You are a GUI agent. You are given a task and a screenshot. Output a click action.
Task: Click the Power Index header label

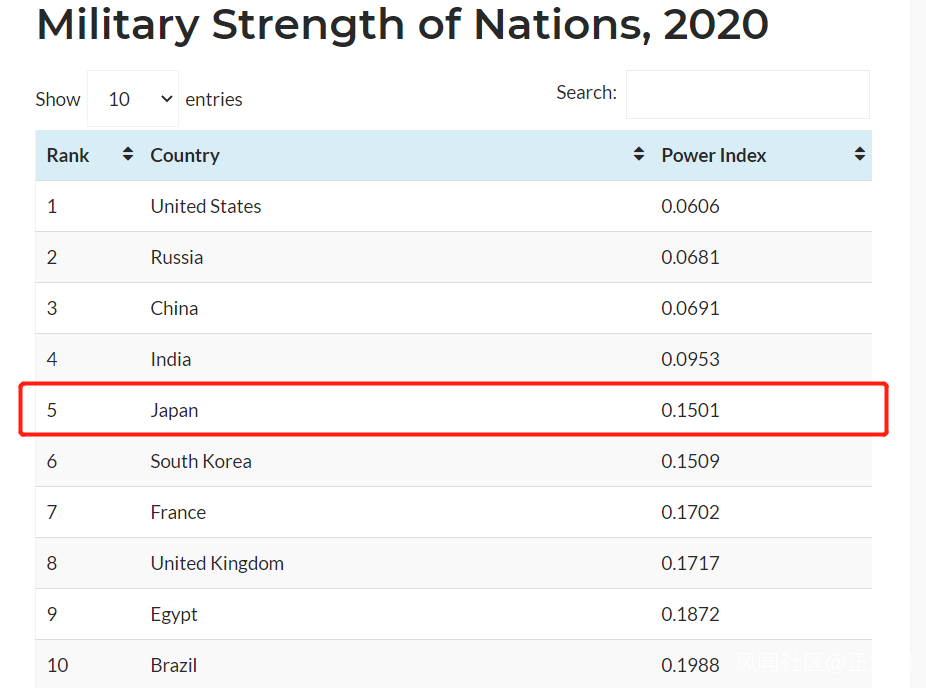point(714,155)
